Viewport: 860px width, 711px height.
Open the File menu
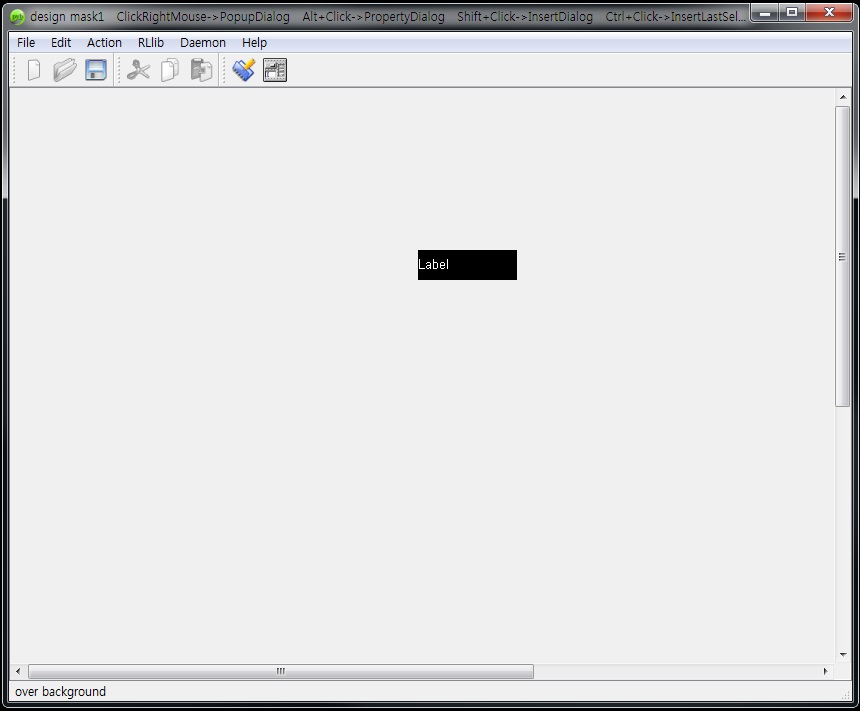point(25,42)
